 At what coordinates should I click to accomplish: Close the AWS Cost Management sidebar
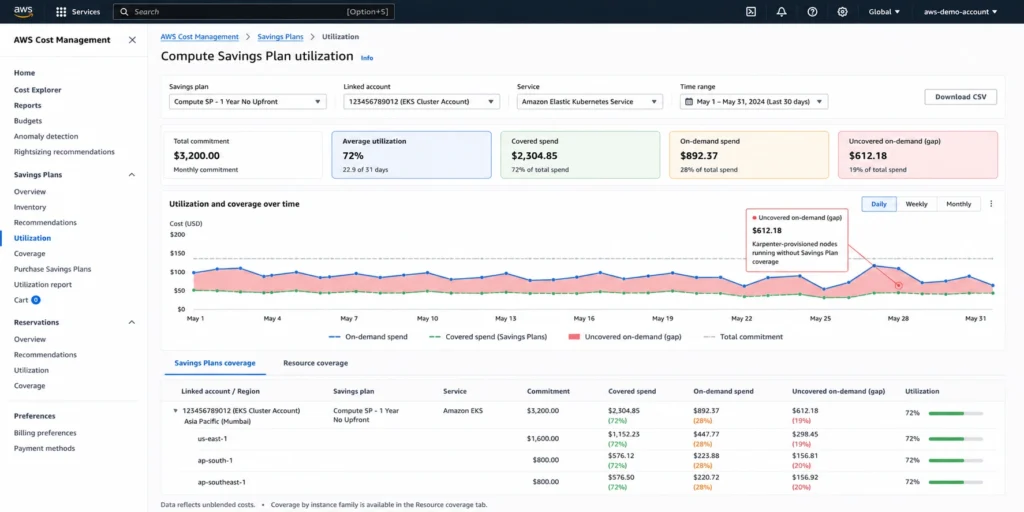[132, 40]
